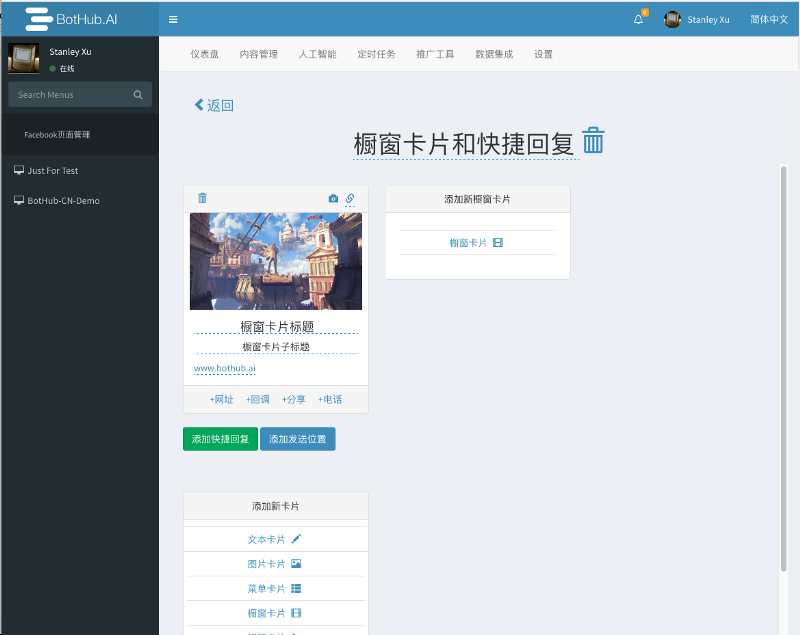Toggle the hamburger sidebar menu icon
The width and height of the screenshot is (800, 635).
(x=173, y=19)
